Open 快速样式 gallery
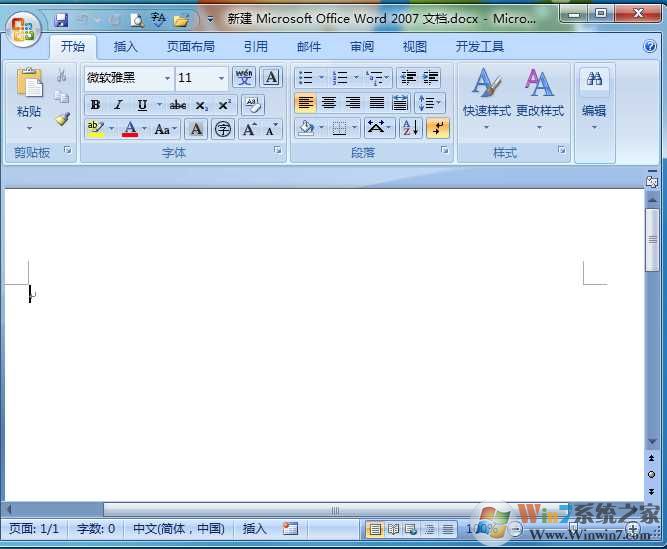Image resolution: width=667 pixels, height=549 pixels. point(487,99)
